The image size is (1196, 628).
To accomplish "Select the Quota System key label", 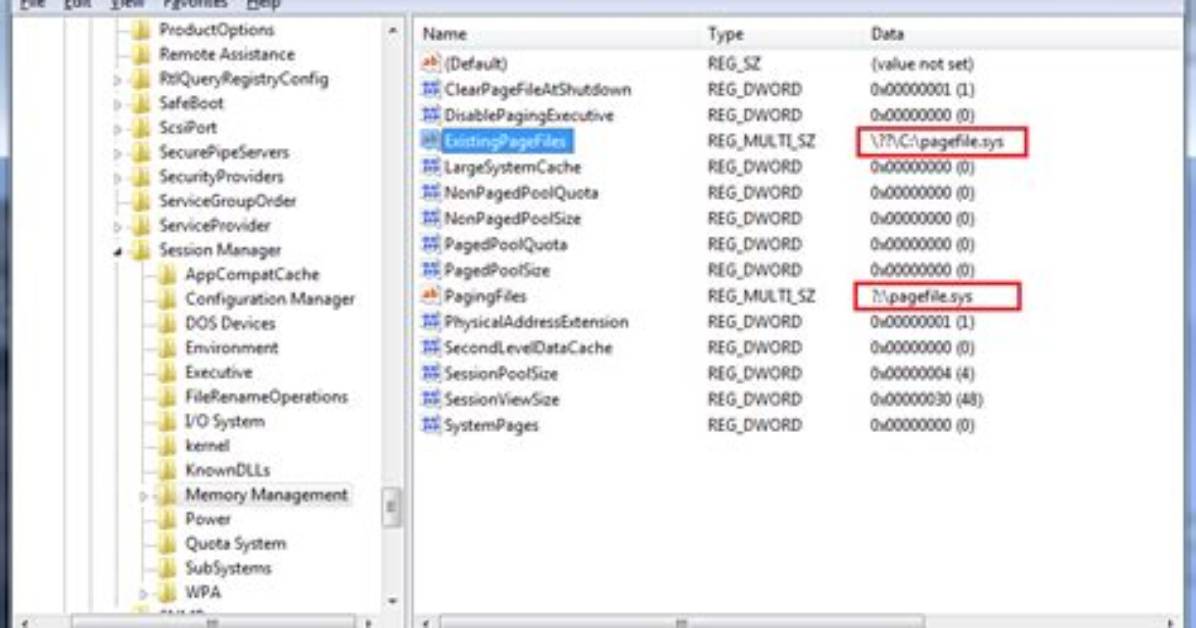I will pyautogui.click(x=235, y=543).
